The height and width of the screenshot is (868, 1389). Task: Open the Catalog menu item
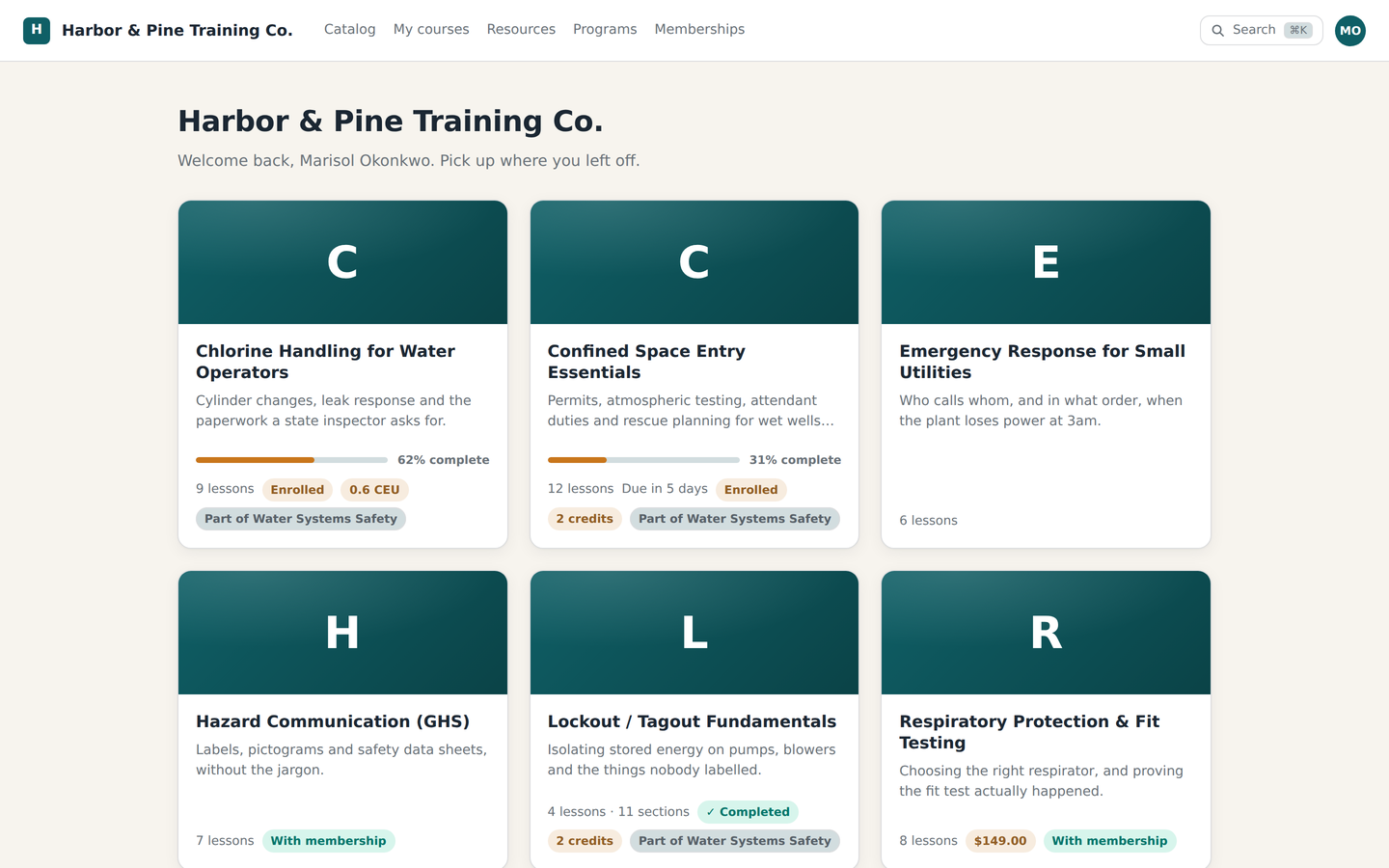(x=349, y=30)
